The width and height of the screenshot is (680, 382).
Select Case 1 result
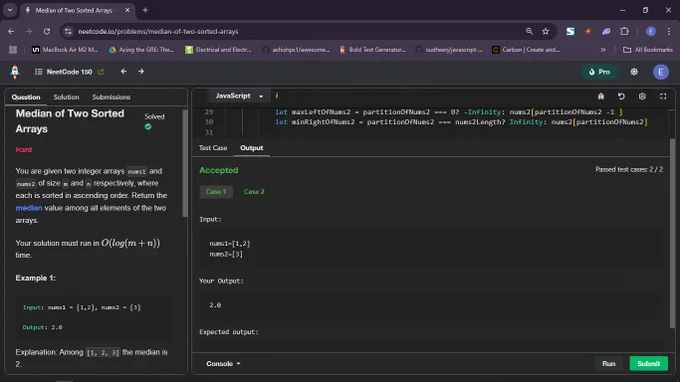tap(216, 192)
